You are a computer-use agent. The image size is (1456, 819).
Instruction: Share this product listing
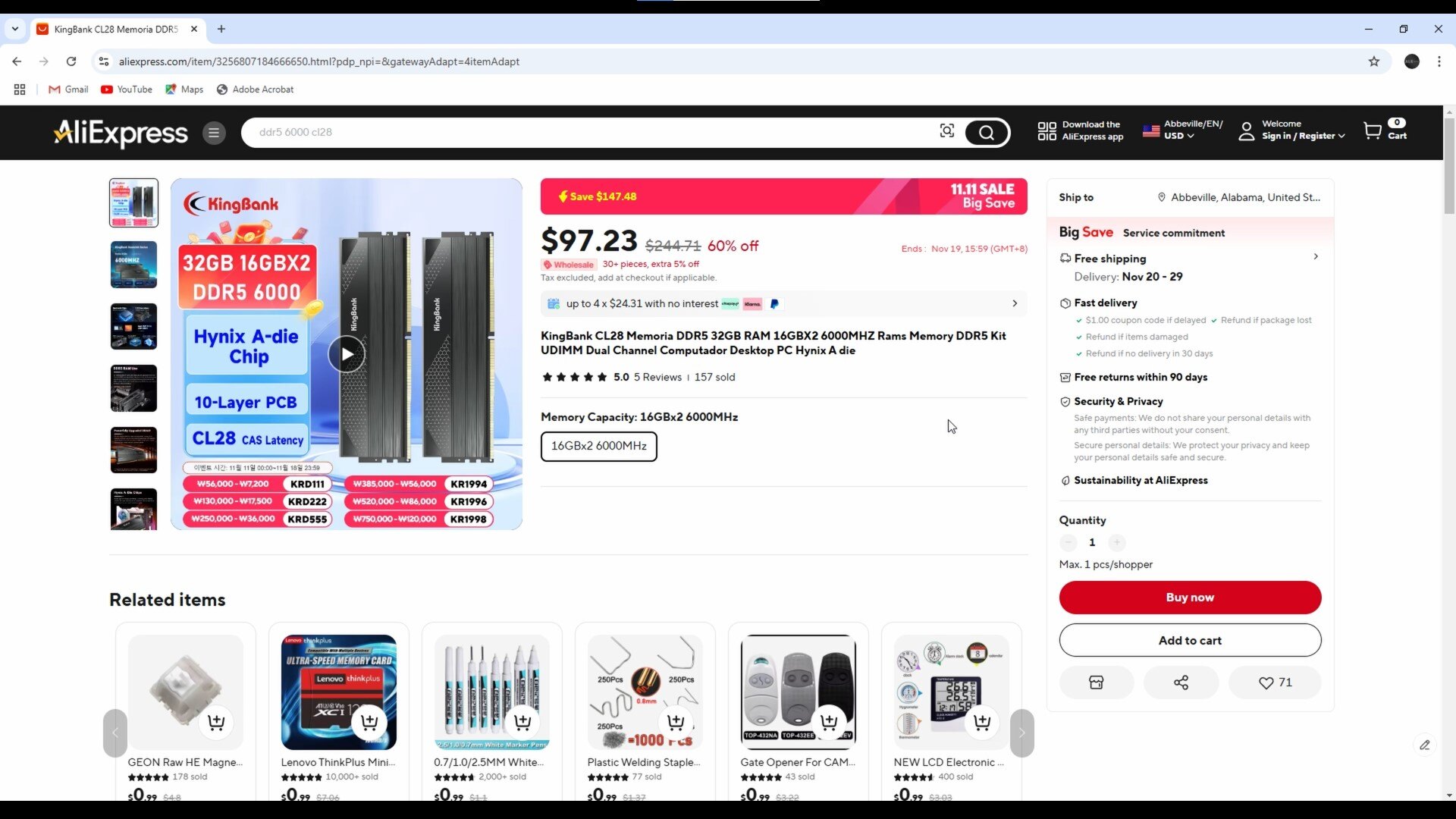tap(1181, 682)
